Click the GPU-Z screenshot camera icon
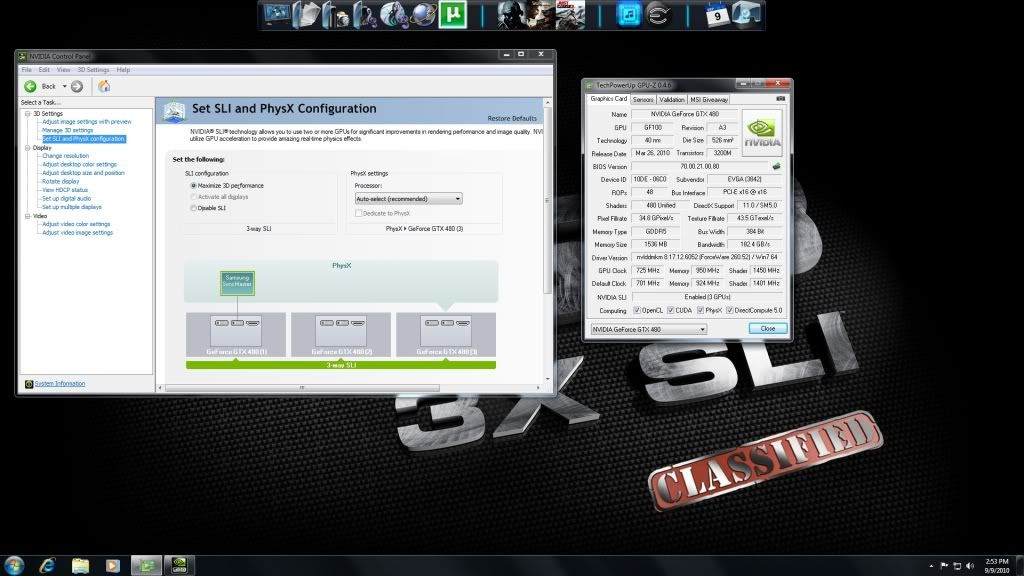 click(780, 99)
